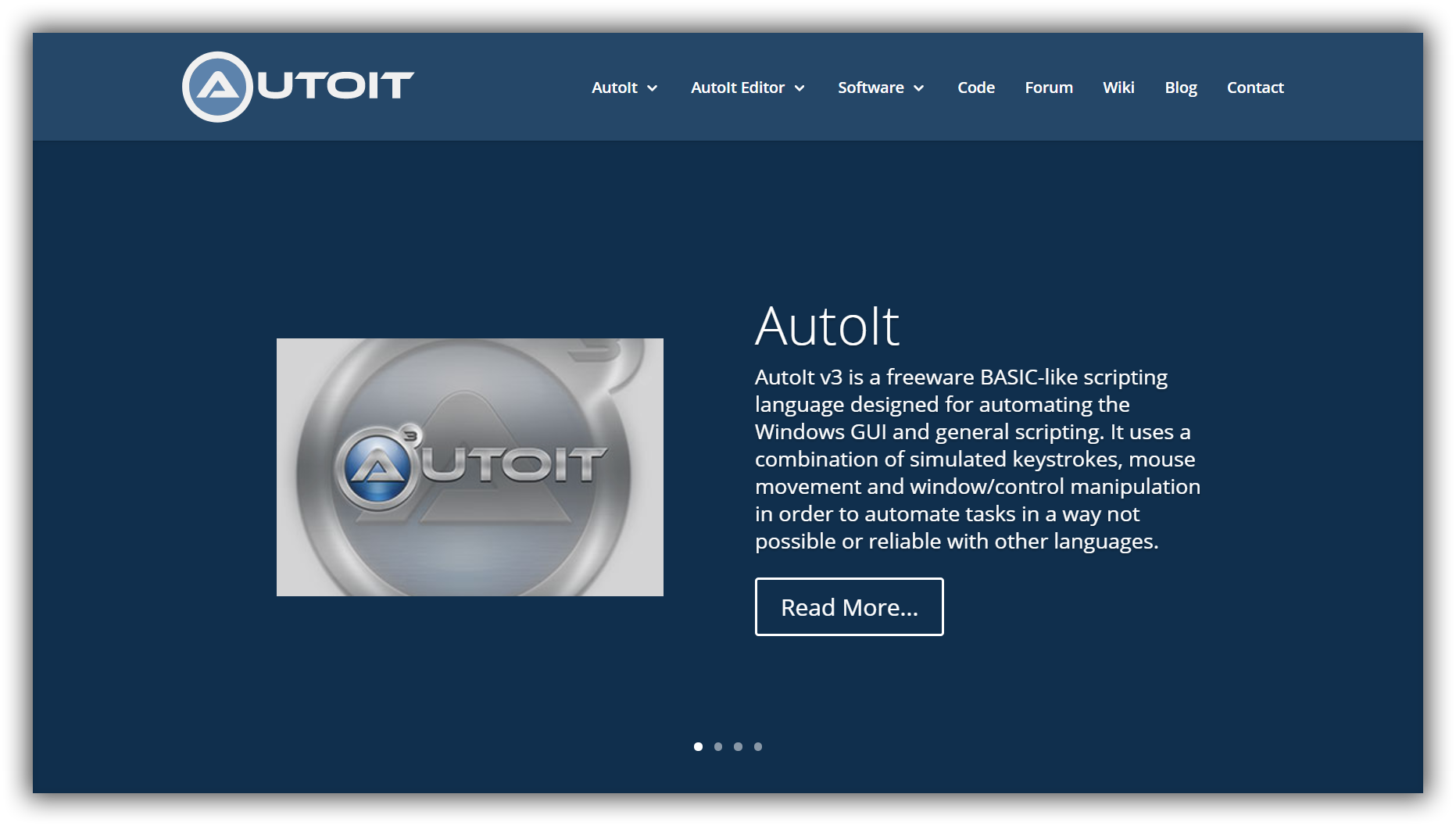Open the Software menu item
The width and height of the screenshot is (1456, 826).
pos(871,88)
